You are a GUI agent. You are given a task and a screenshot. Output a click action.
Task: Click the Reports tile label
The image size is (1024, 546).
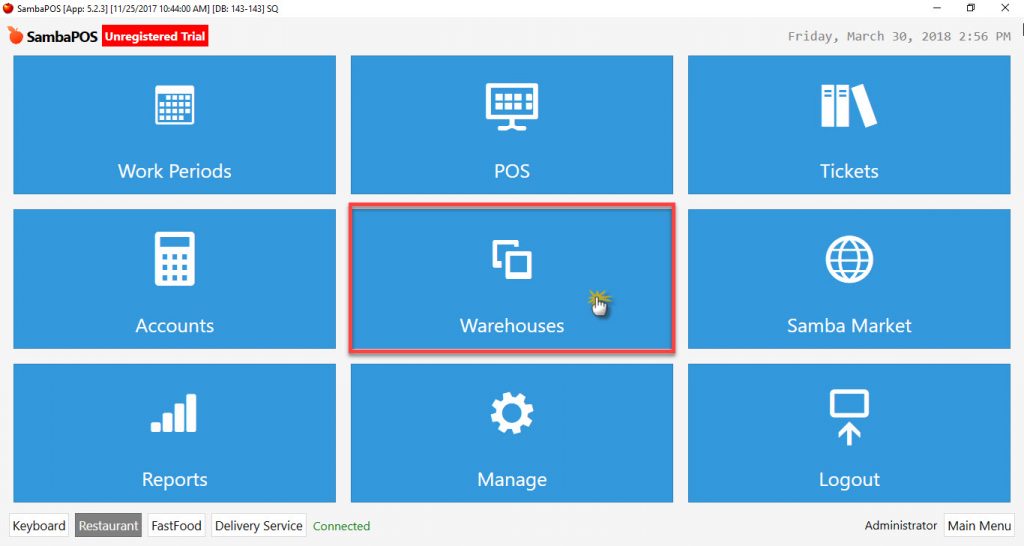tap(174, 479)
